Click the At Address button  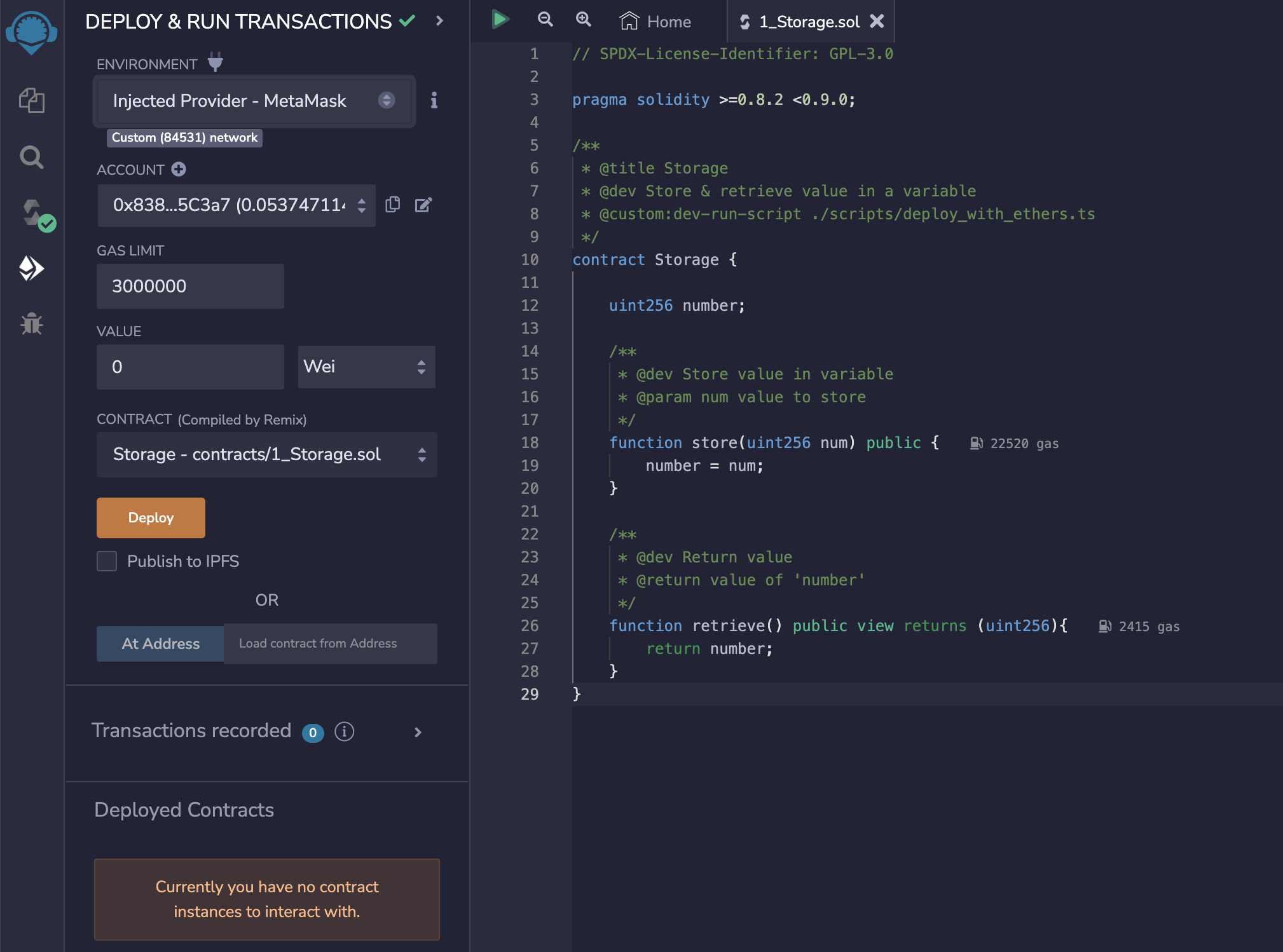(160, 644)
